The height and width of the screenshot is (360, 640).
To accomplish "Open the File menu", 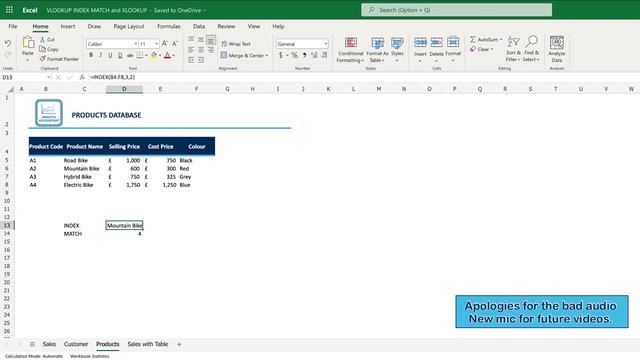I will coord(13,26).
